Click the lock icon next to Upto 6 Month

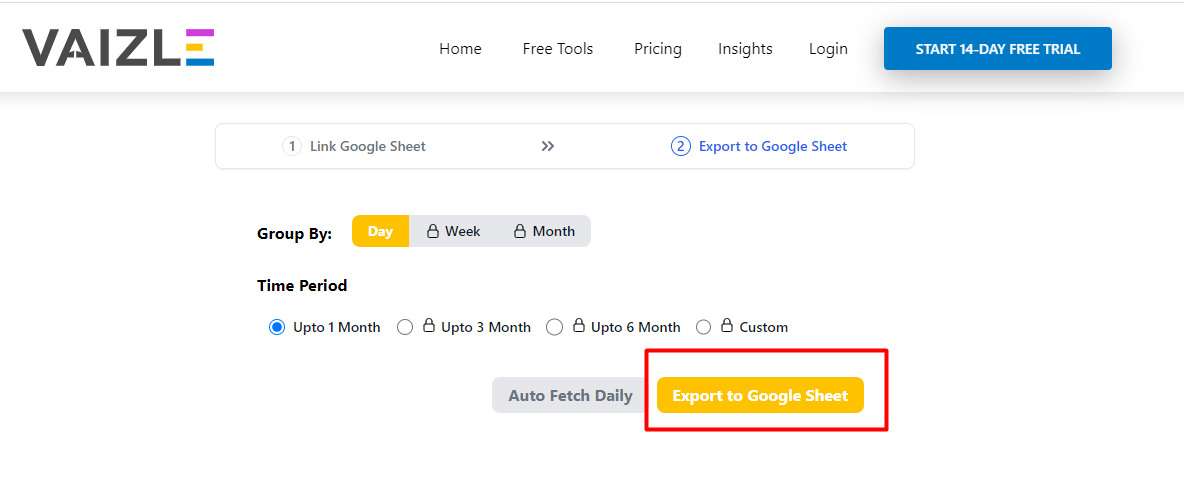tap(578, 326)
